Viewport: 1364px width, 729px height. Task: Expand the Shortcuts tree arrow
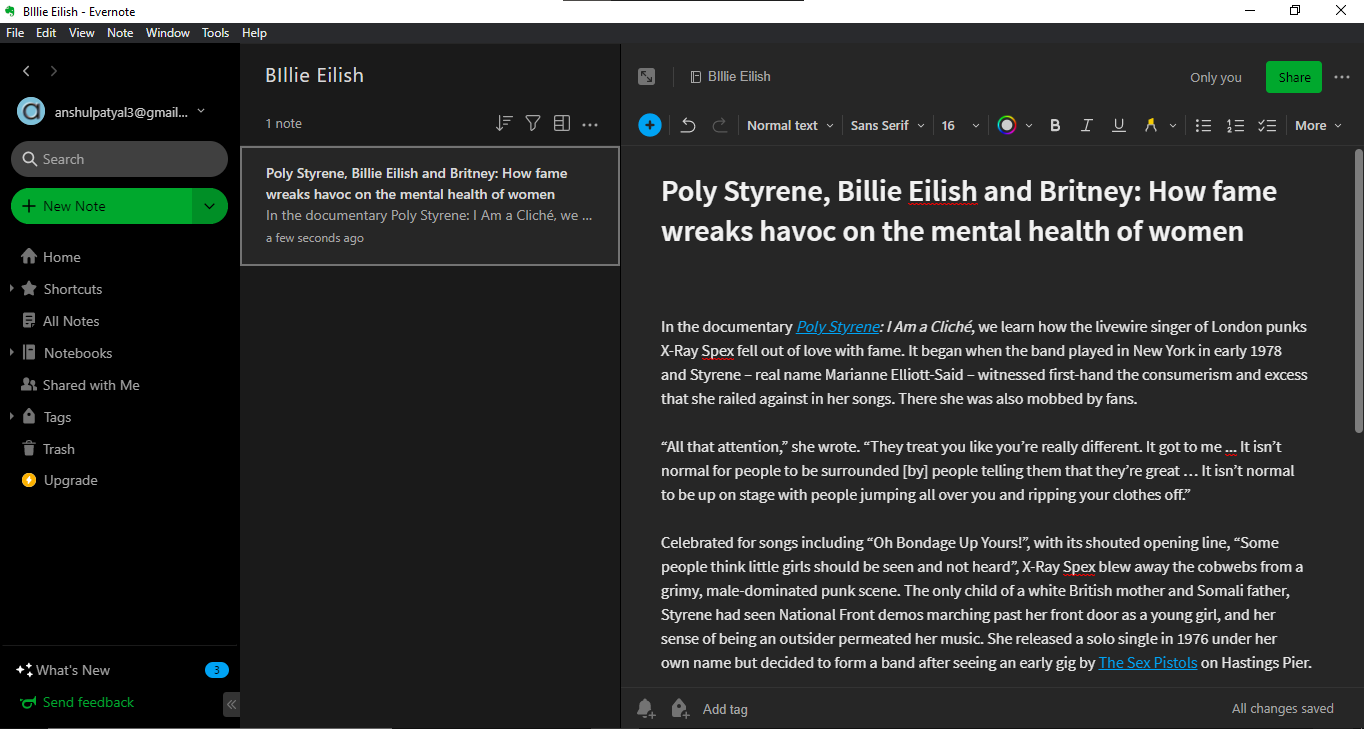pyautogui.click(x=11, y=289)
